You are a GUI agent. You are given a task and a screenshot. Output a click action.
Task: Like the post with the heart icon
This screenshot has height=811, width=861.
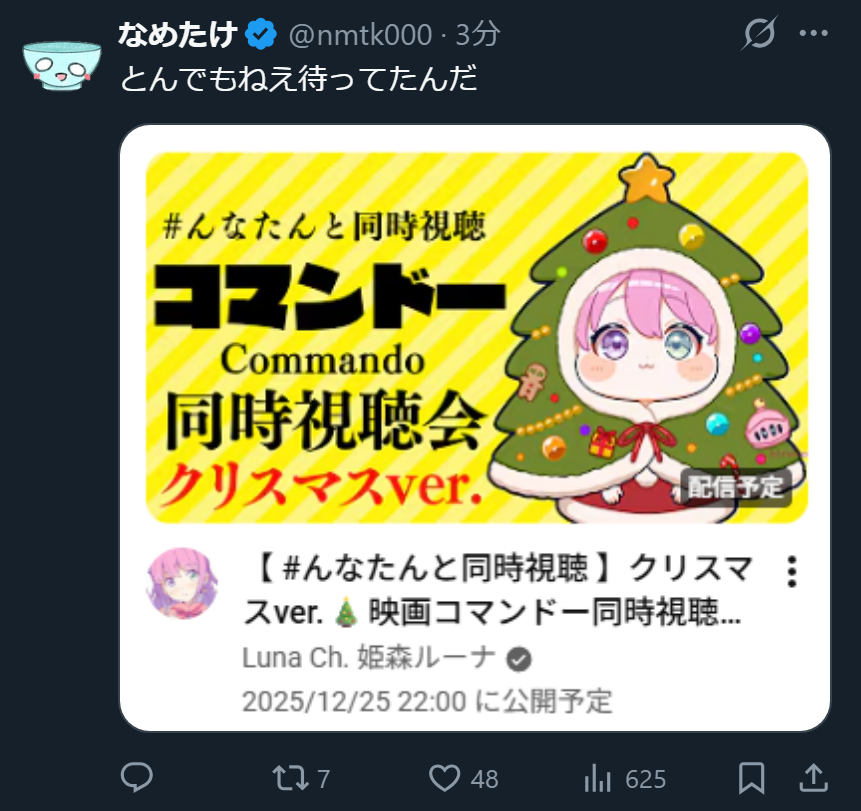[444, 778]
